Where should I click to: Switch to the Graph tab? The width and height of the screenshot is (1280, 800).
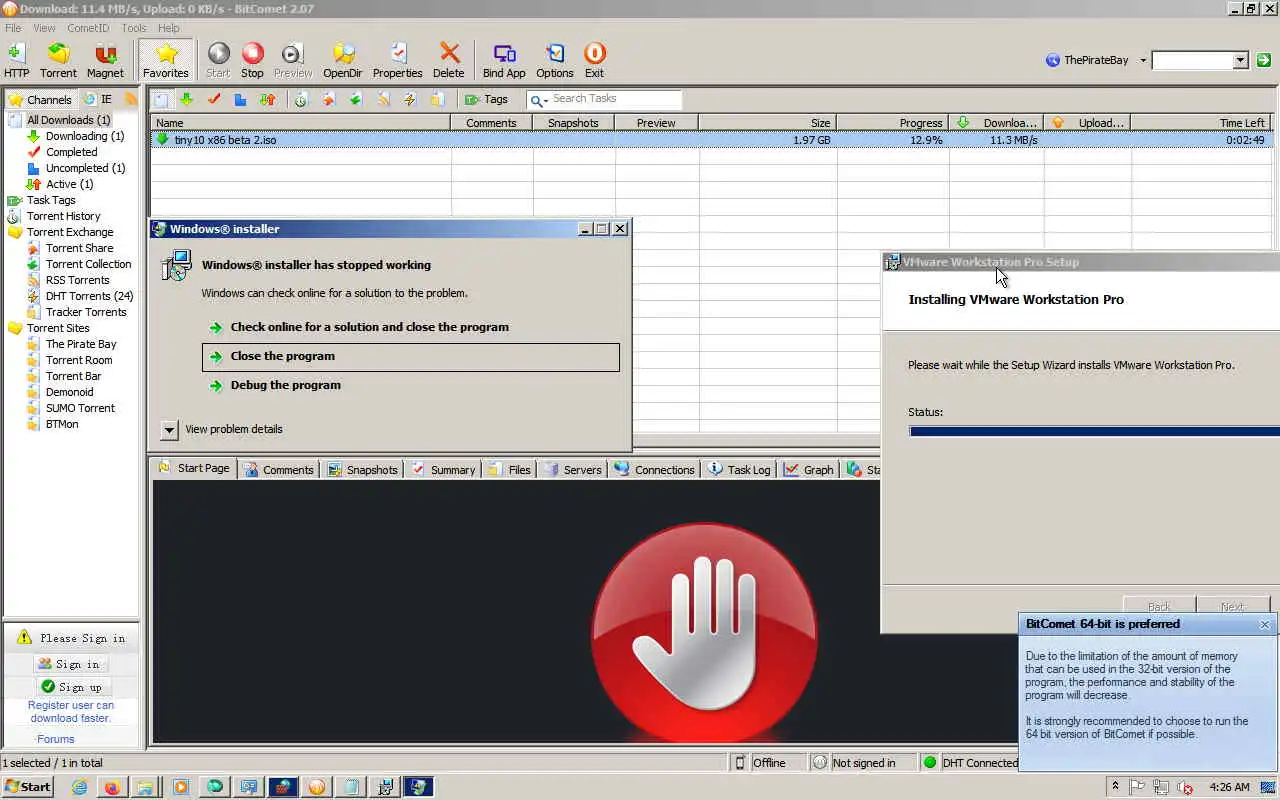point(809,469)
